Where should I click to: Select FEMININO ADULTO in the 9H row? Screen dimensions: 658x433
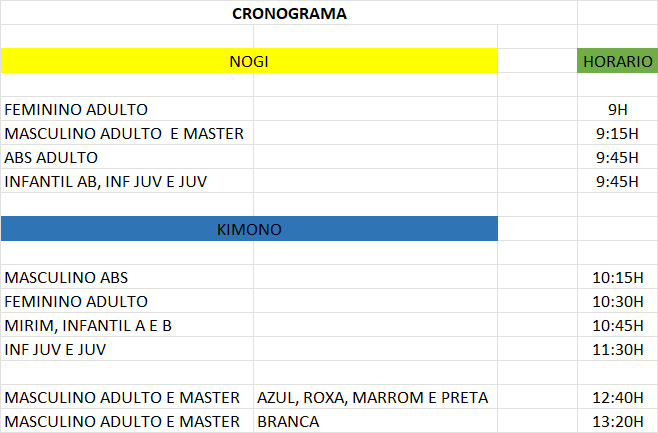[x=76, y=109]
